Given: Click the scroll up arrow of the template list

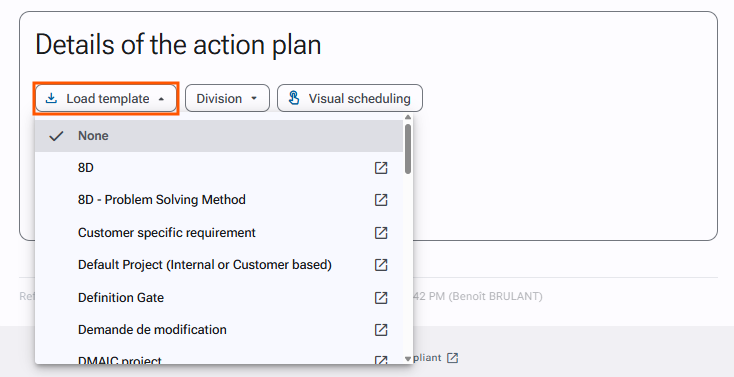Looking at the screenshot, I should click(x=408, y=117).
